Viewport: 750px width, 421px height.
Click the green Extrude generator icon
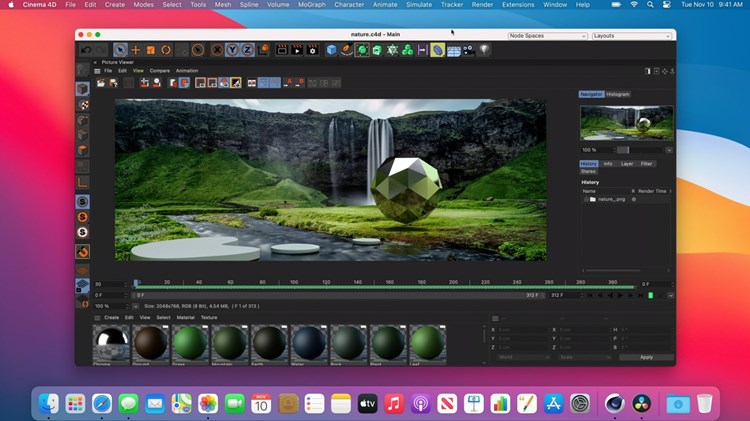tap(377, 50)
